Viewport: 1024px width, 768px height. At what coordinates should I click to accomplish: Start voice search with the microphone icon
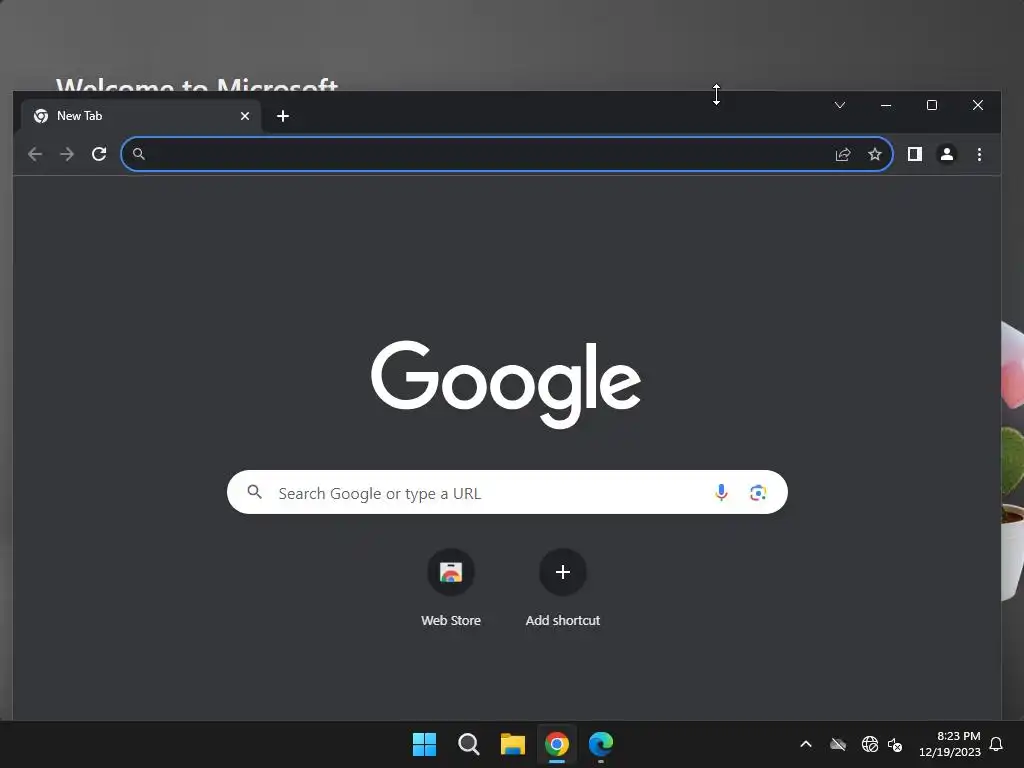point(721,492)
